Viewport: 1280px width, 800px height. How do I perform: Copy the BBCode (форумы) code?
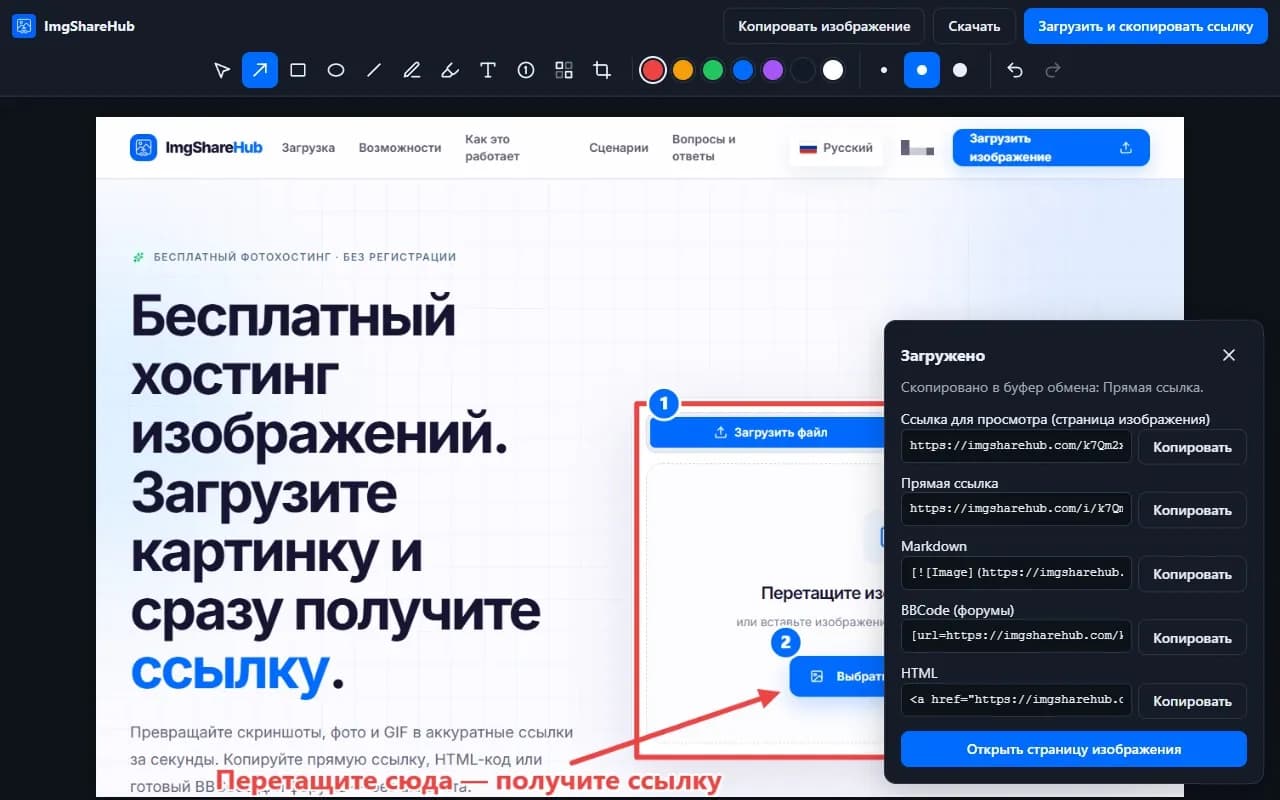(1192, 638)
